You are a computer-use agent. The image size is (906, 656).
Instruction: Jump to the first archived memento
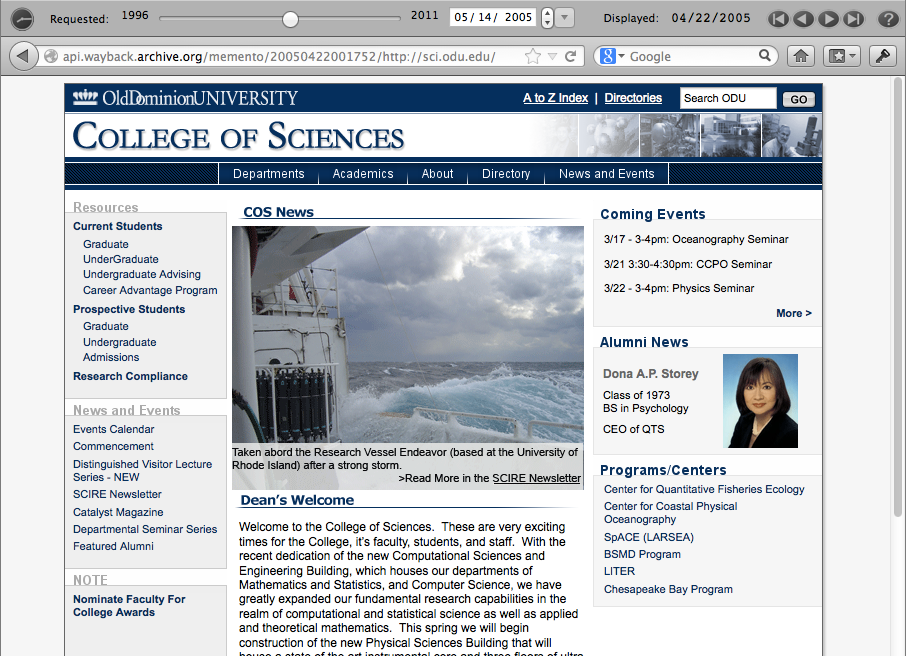pos(778,19)
